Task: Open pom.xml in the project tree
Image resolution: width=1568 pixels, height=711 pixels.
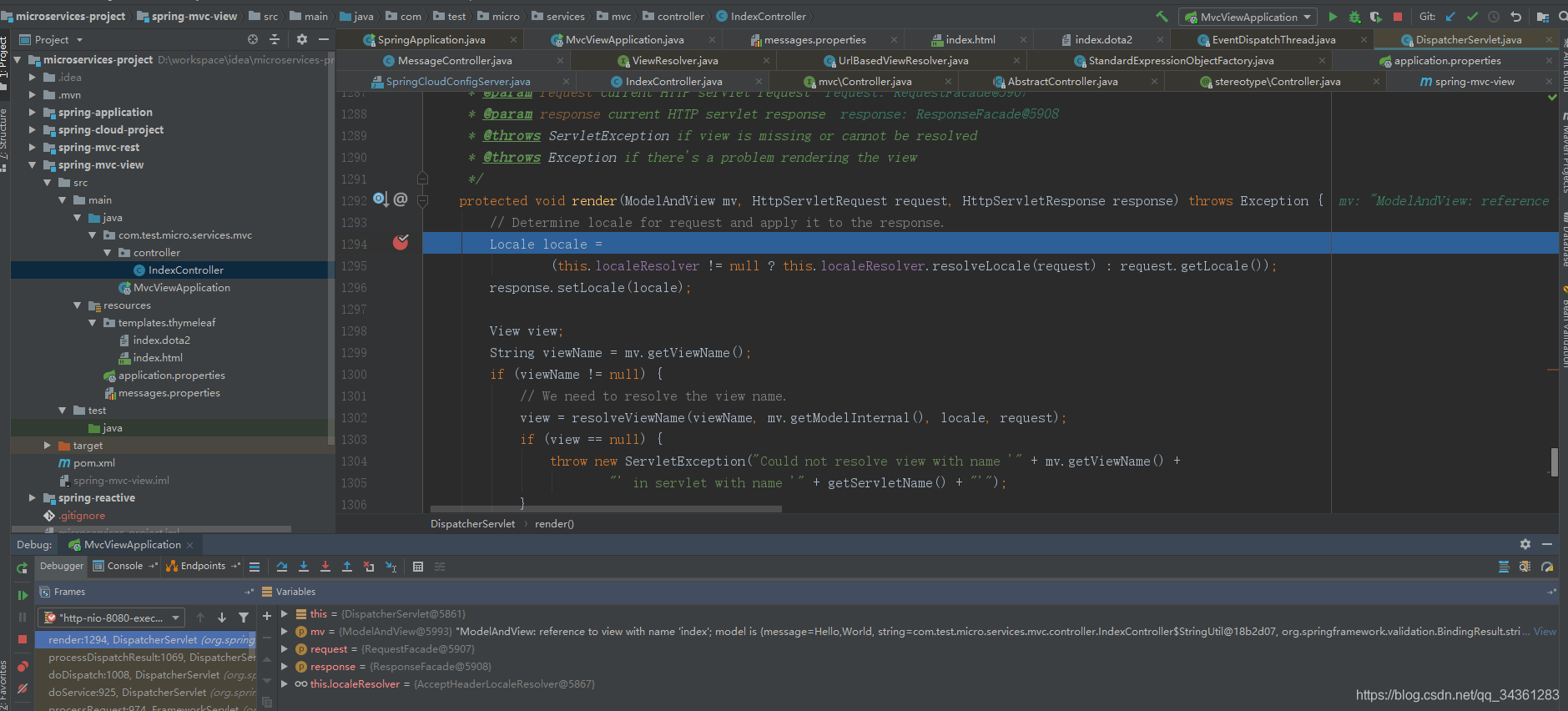Action: pos(93,463)
